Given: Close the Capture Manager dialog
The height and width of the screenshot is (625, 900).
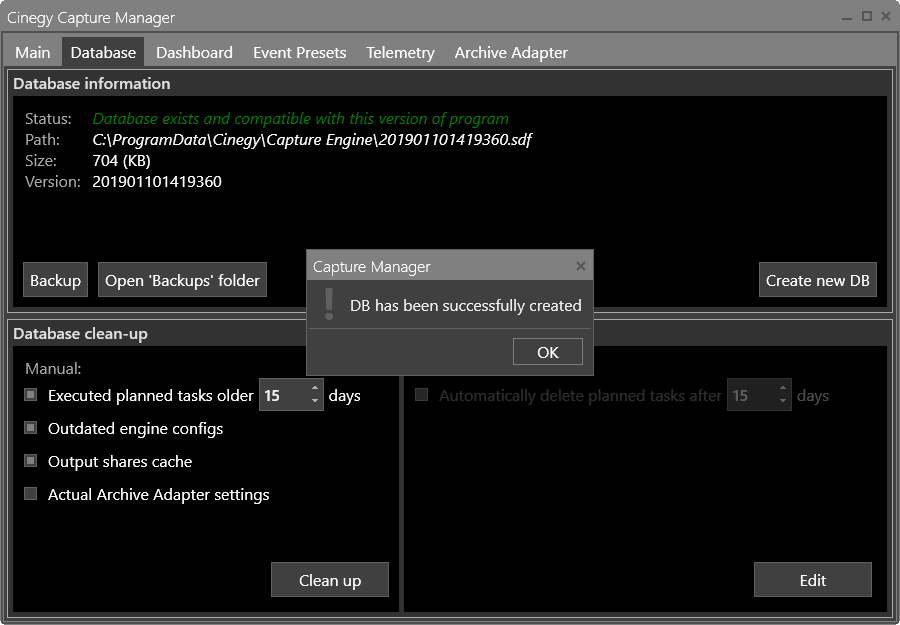Looking at the screenshot, I should 581,266.
